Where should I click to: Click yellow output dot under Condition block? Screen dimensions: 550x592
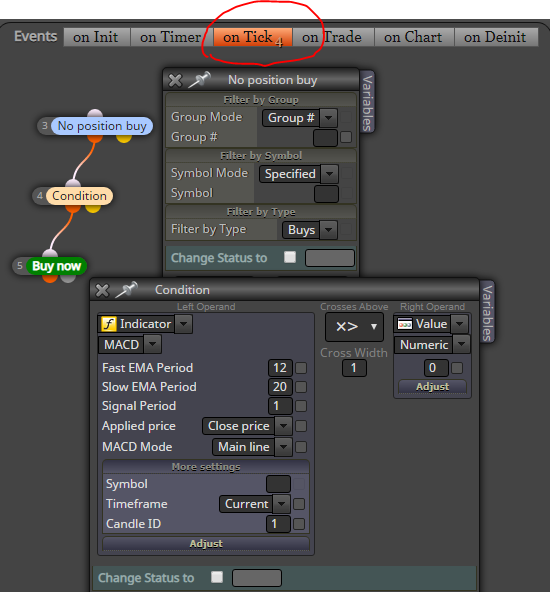(x=93, y=208)
